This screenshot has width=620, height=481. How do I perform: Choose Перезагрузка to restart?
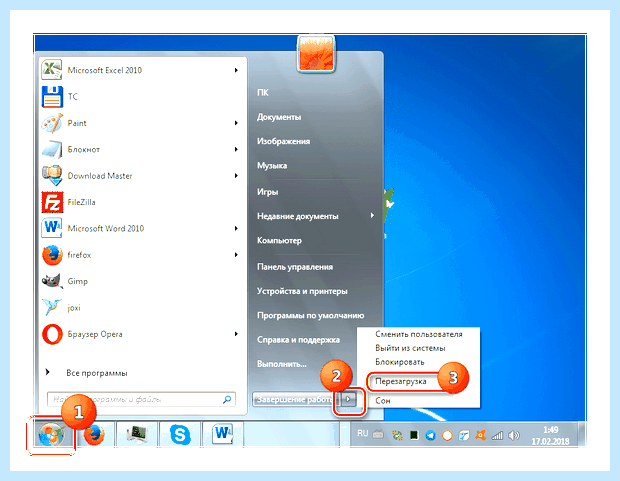[x=401, y=382]
